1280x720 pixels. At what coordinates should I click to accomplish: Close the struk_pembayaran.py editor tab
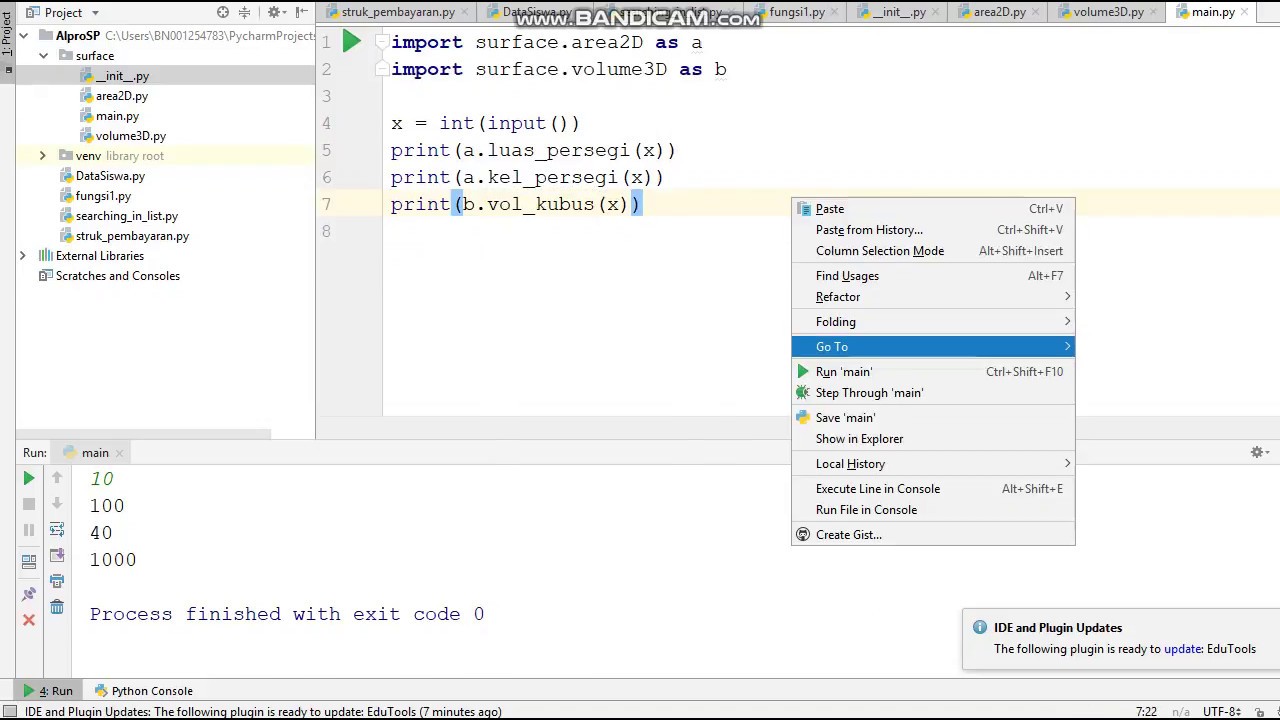467,12
